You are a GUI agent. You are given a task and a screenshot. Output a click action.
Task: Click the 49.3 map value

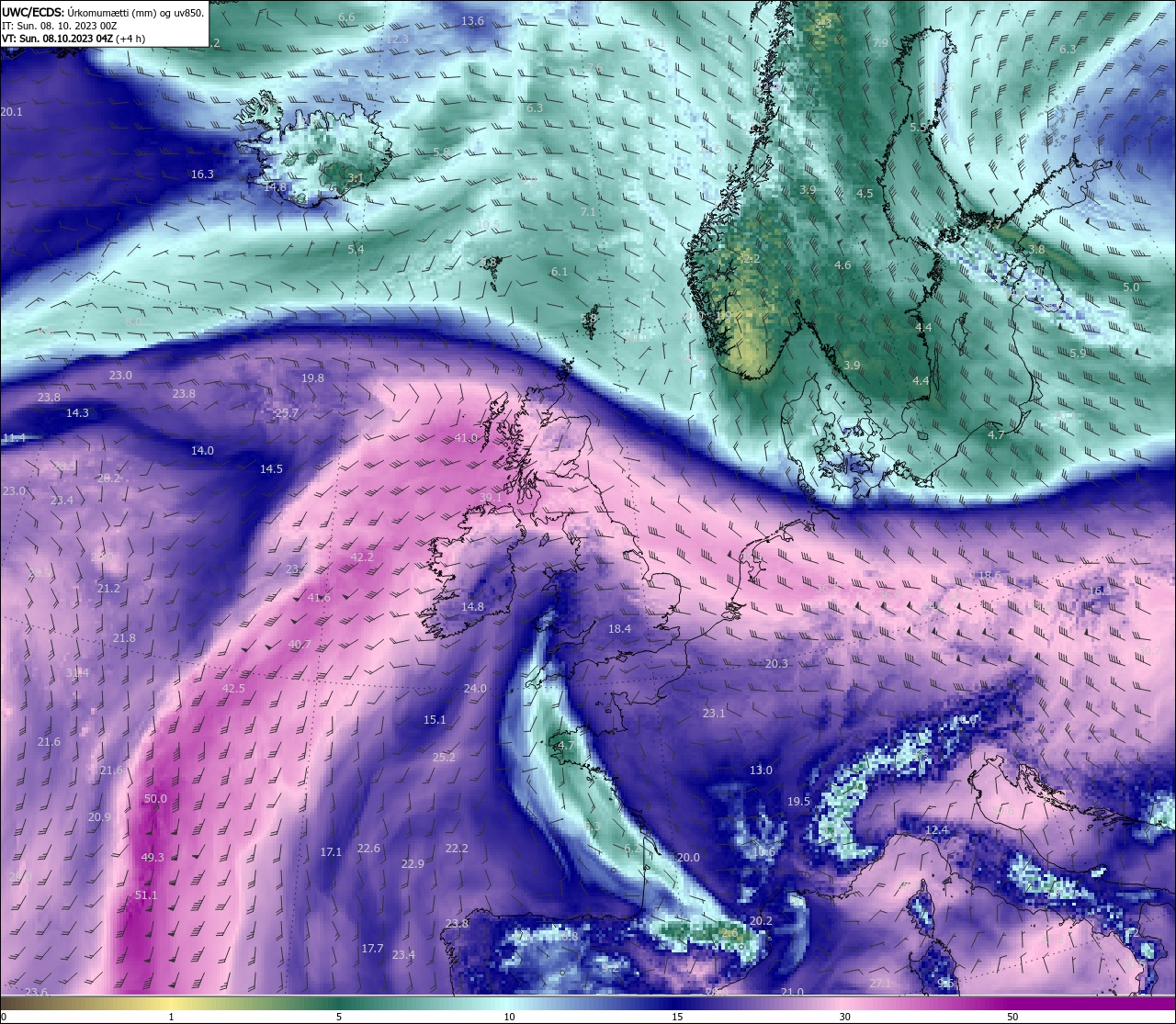[x=153, y=858]
